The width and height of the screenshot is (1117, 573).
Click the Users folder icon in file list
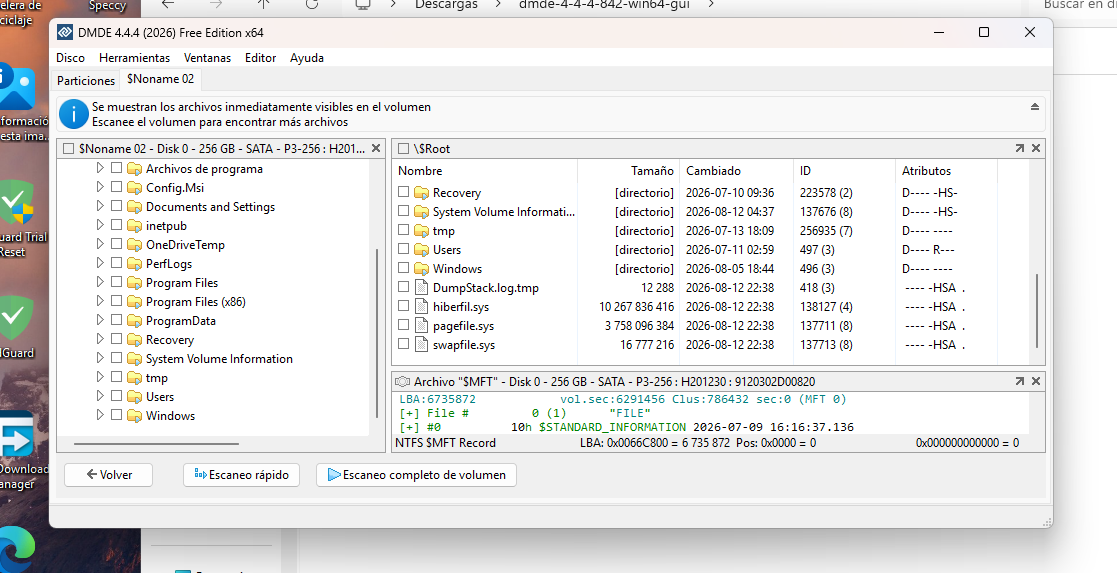421,249
